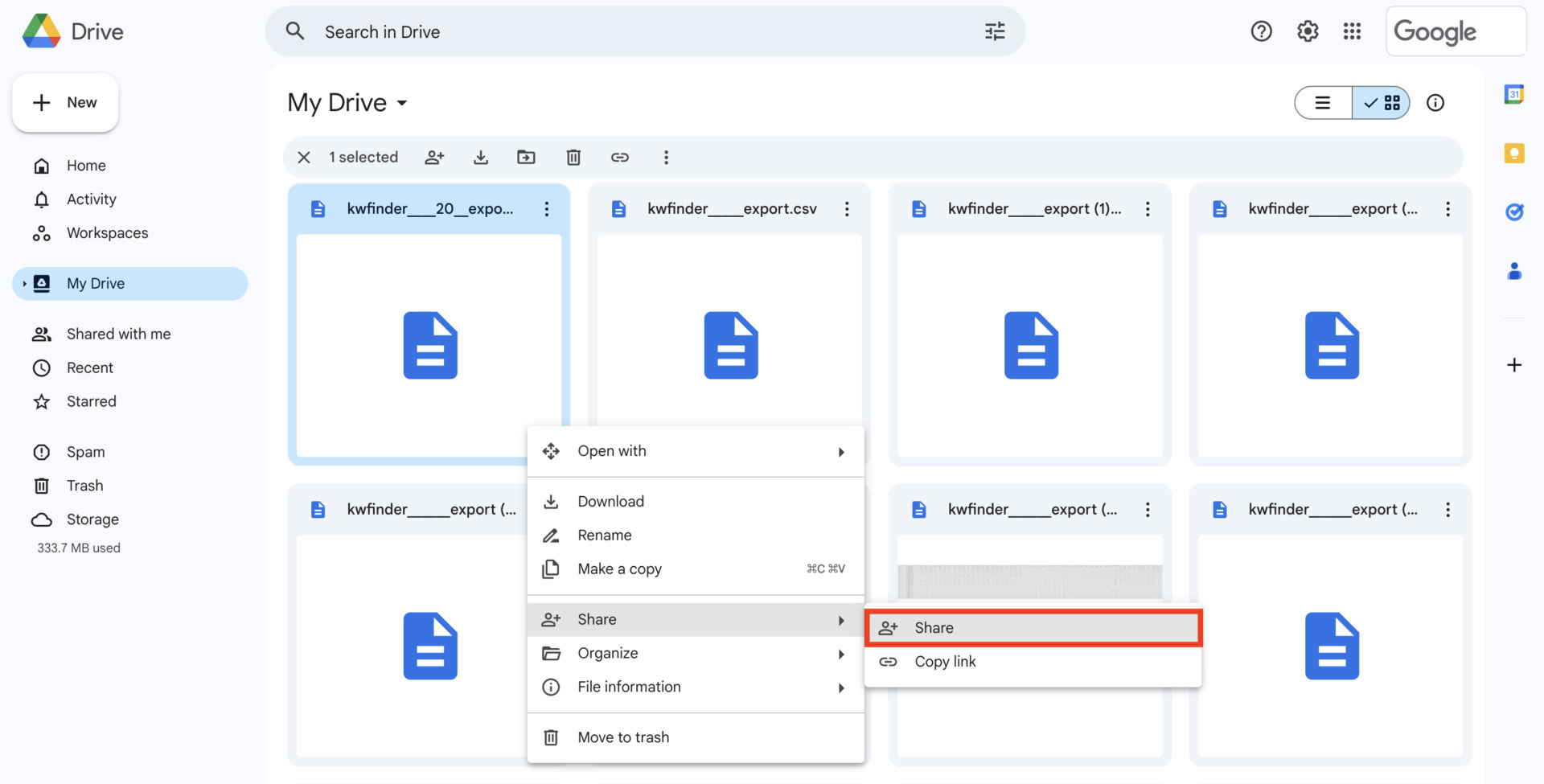Click the New button to create a file

click(x=65, y=102)
